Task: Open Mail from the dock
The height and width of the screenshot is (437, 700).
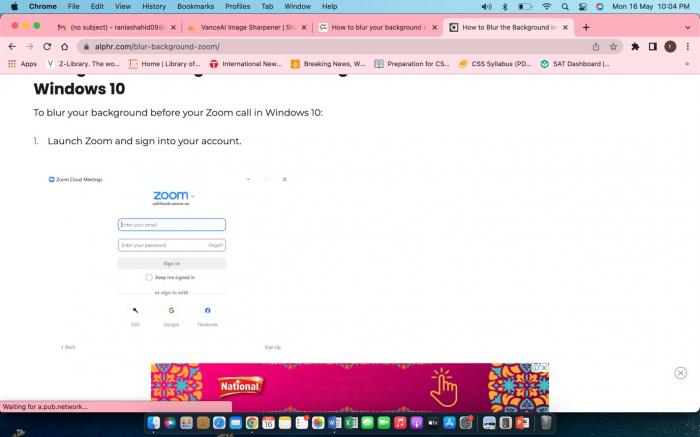Action: point(236,422)
